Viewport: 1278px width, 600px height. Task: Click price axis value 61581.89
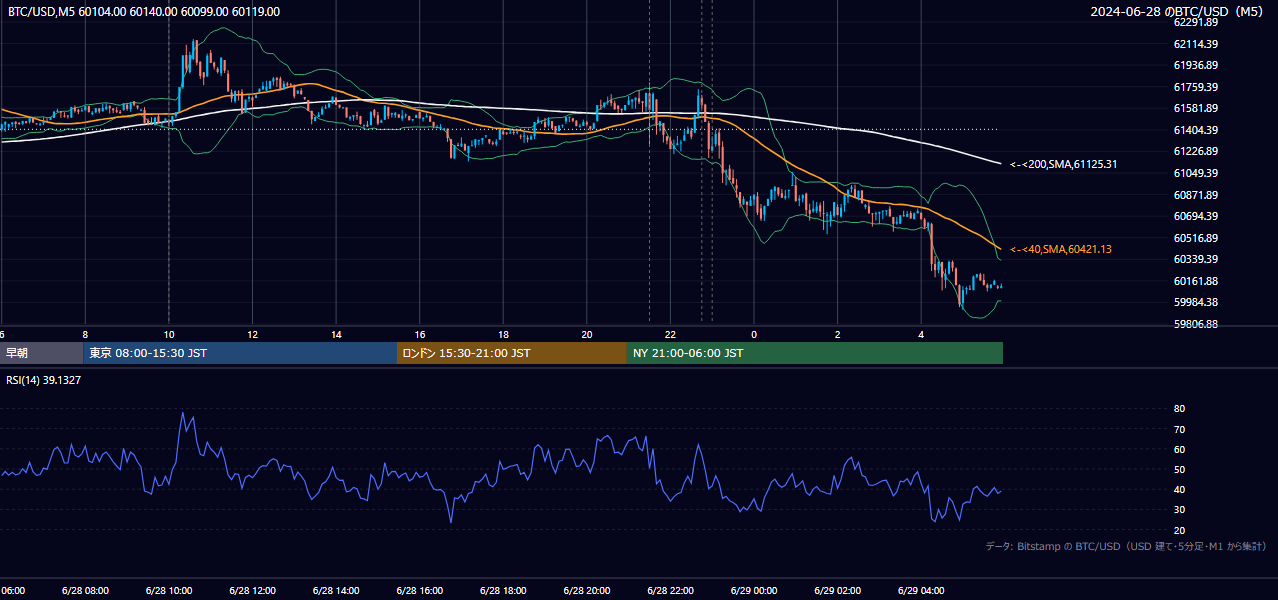[x=1195, y=108]
